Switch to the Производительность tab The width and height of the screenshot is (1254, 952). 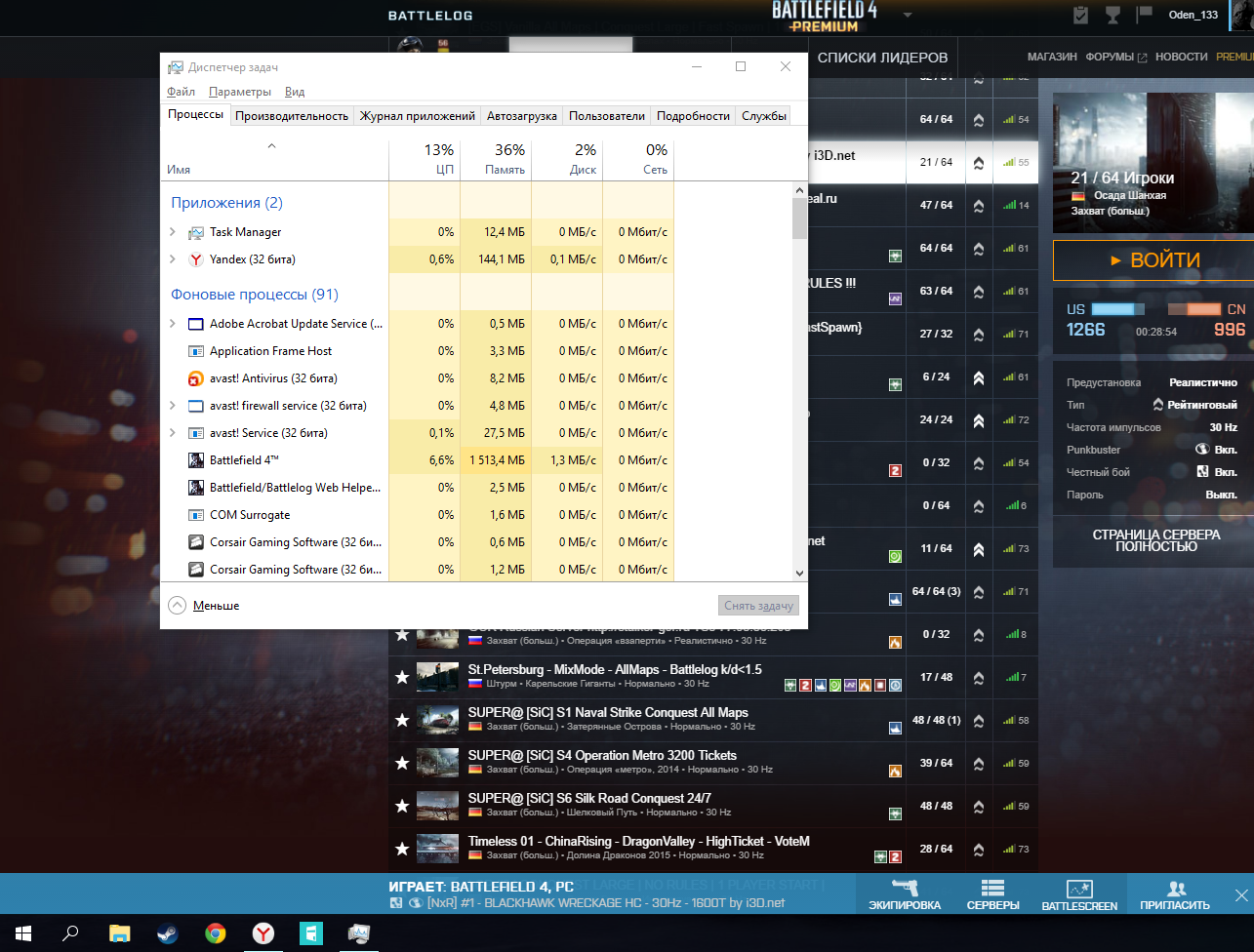pos(291,116)
